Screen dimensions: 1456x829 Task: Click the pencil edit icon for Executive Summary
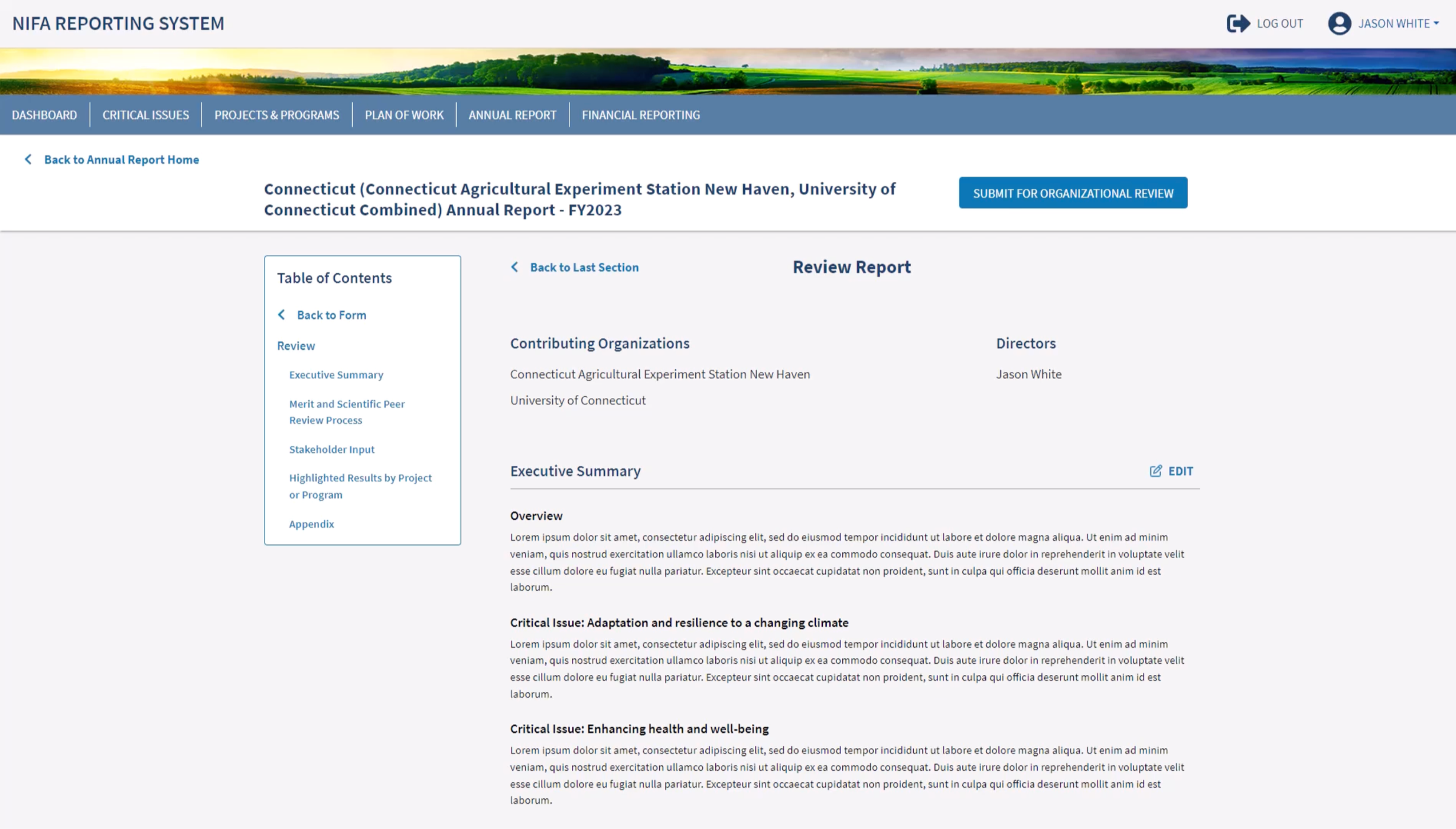coord(1155,471)
